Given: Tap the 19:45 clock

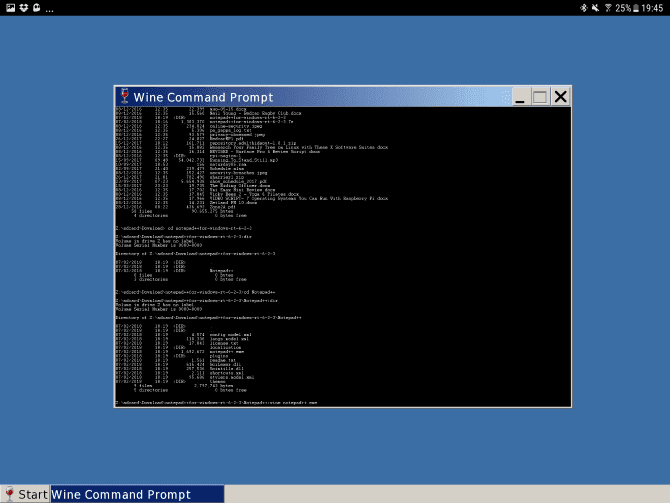Looking at the screenshot, I should click(652, 8).
